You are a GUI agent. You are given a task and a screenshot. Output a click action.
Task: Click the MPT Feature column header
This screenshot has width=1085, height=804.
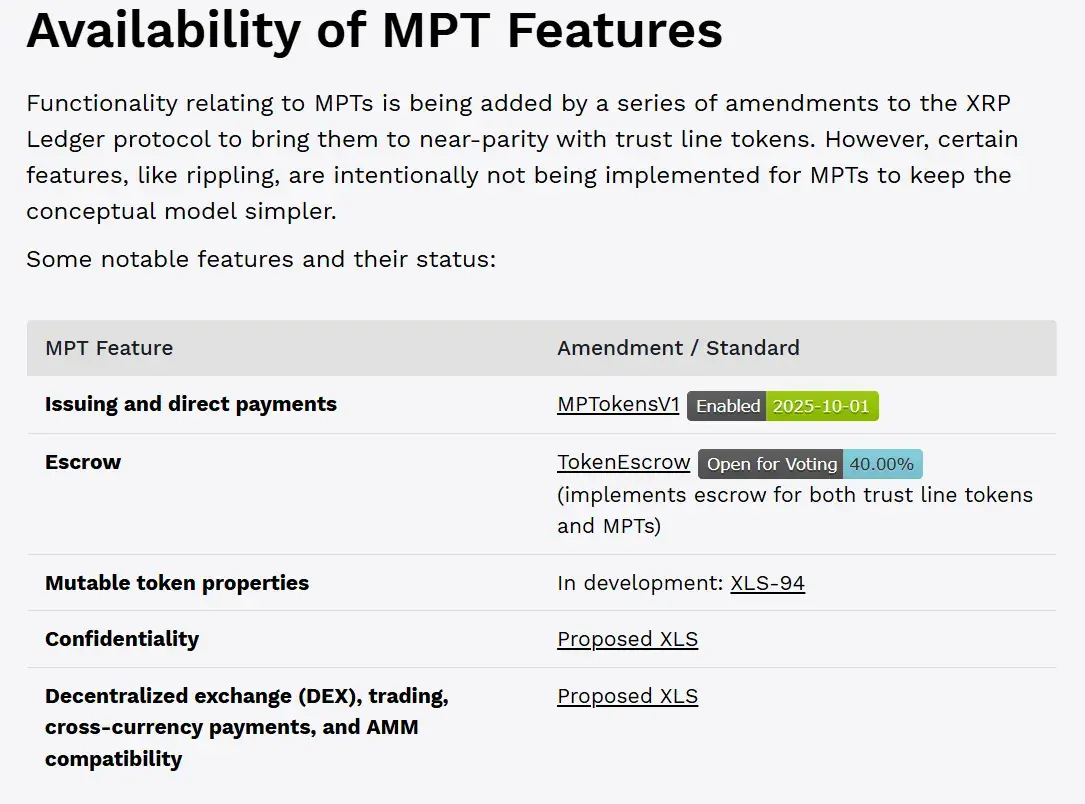(109, 348)
